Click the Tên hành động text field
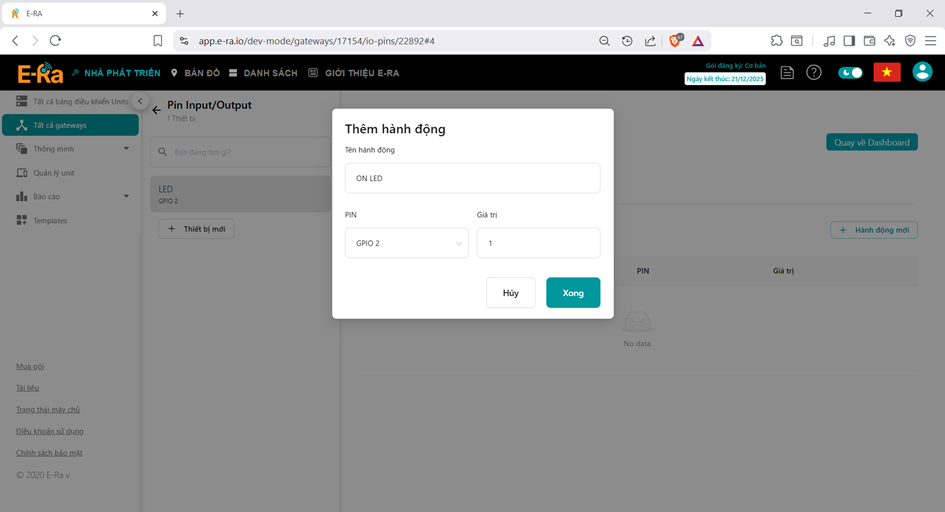 click(x=472, y=178)
